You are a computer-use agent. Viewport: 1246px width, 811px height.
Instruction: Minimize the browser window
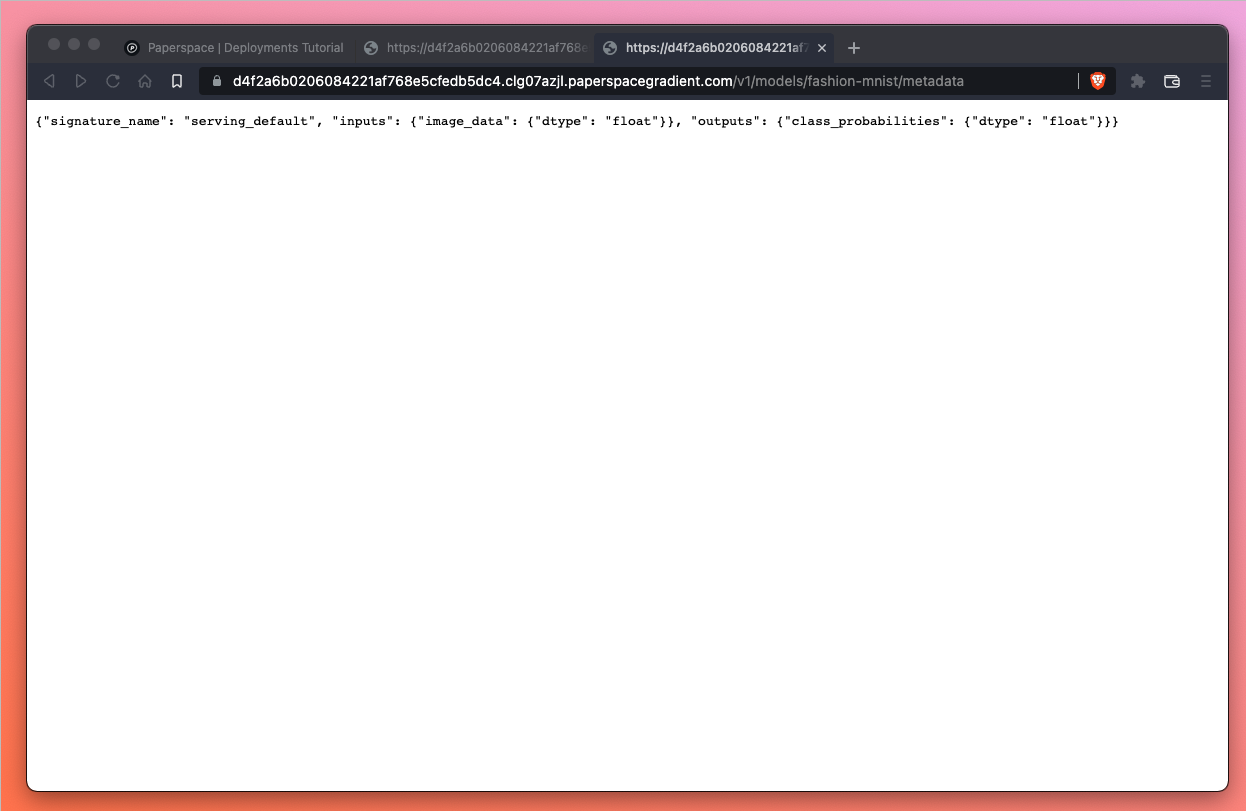click(74, 44)
